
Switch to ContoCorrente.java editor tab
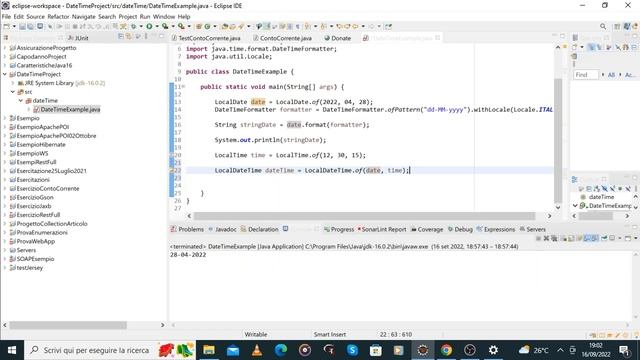[x=282, y=38]
